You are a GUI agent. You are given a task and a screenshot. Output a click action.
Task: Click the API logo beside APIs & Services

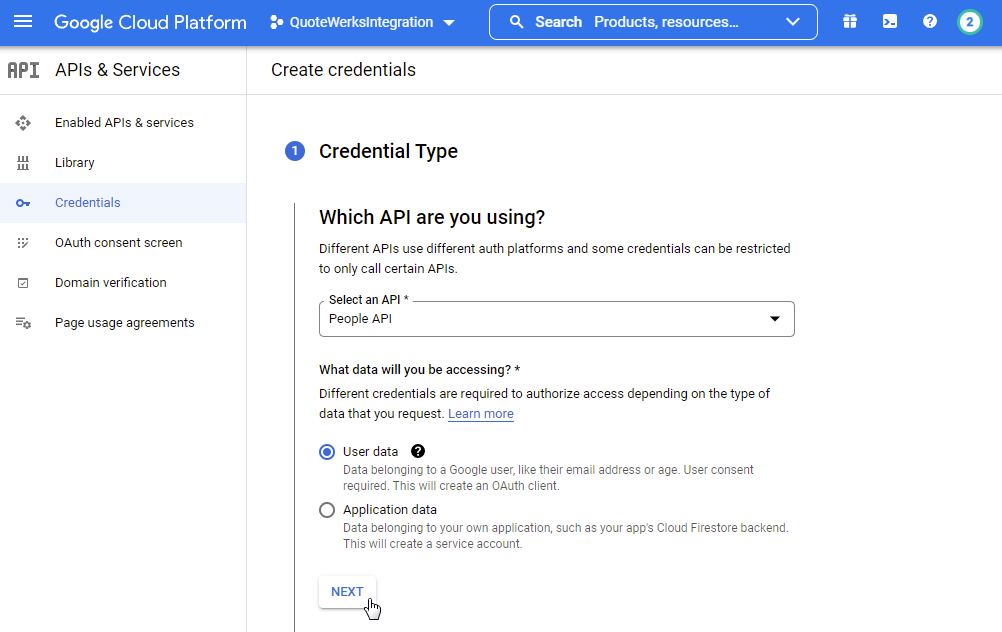tap(23, 70)
